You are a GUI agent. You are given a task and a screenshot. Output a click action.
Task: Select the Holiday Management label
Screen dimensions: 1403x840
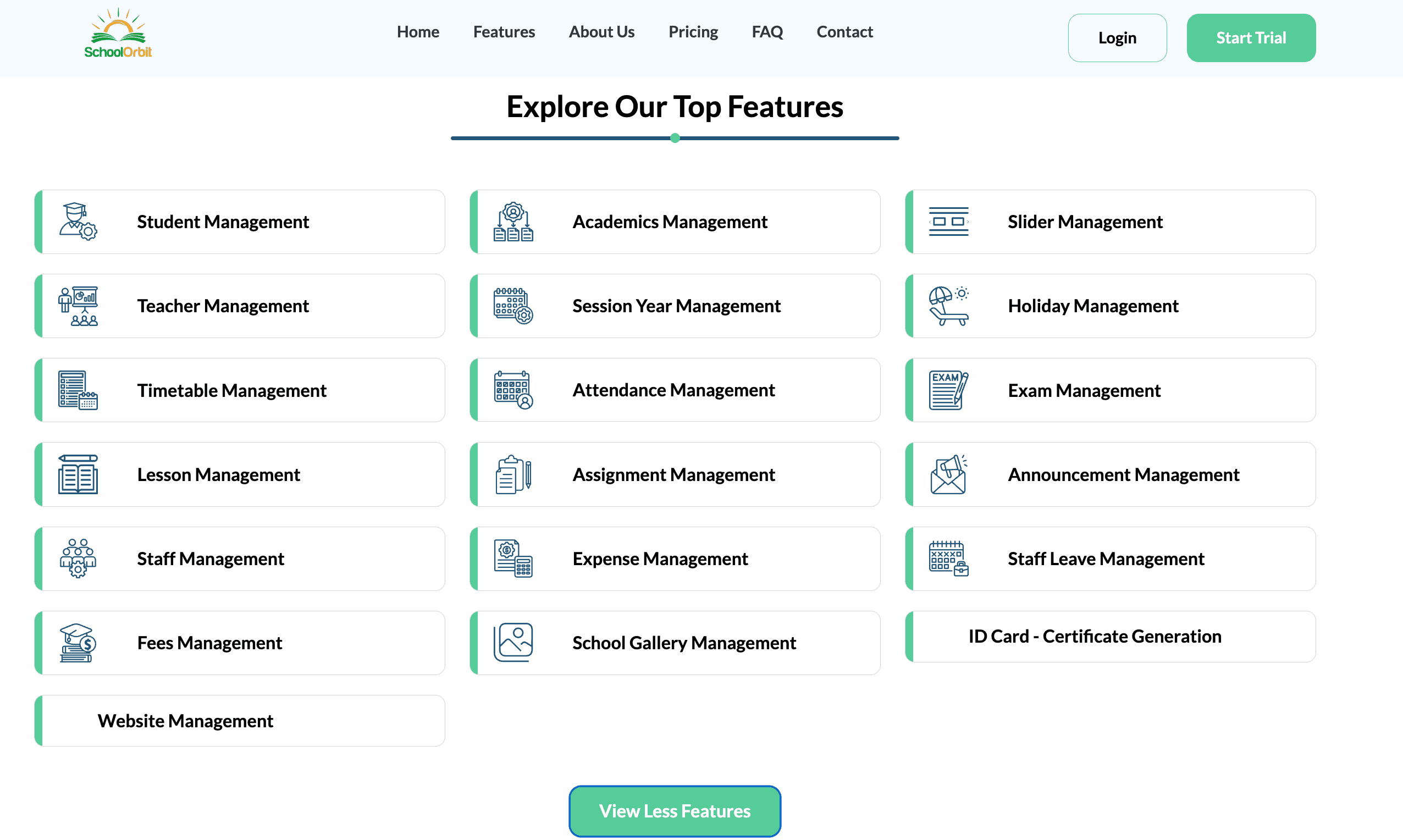[1093, 306]
